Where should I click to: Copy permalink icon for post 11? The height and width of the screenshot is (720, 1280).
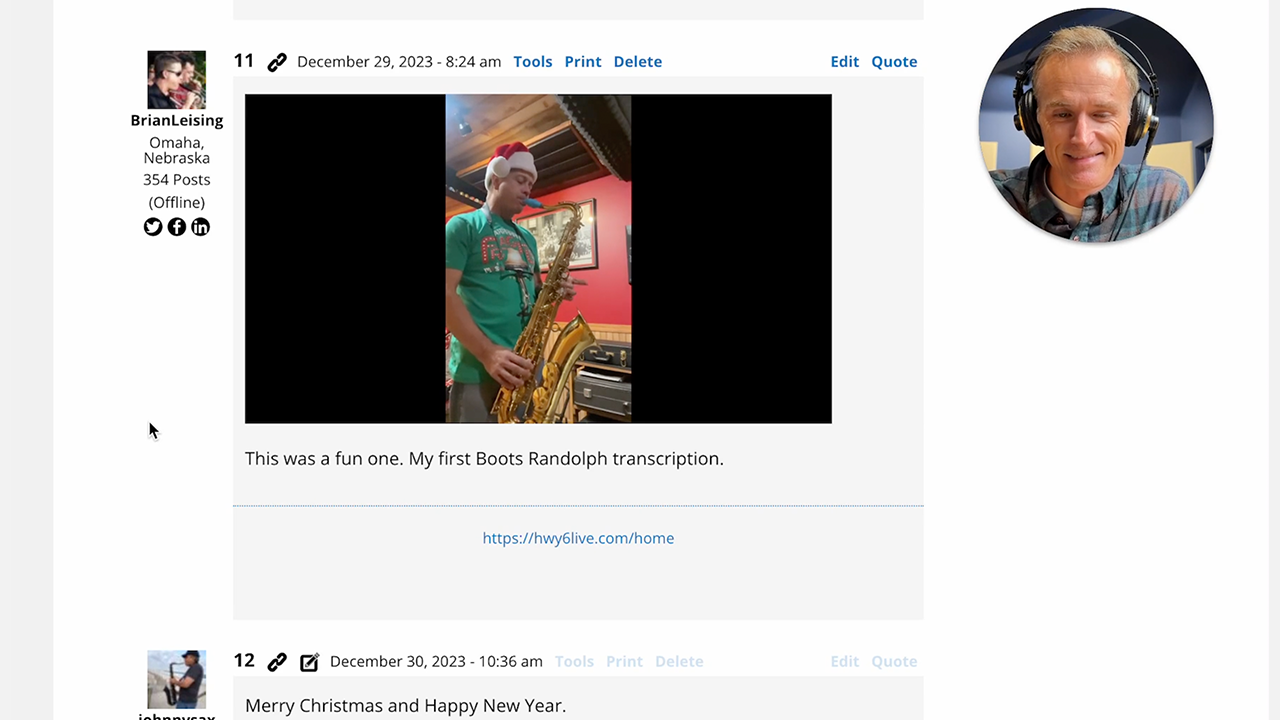click(277, 62)
